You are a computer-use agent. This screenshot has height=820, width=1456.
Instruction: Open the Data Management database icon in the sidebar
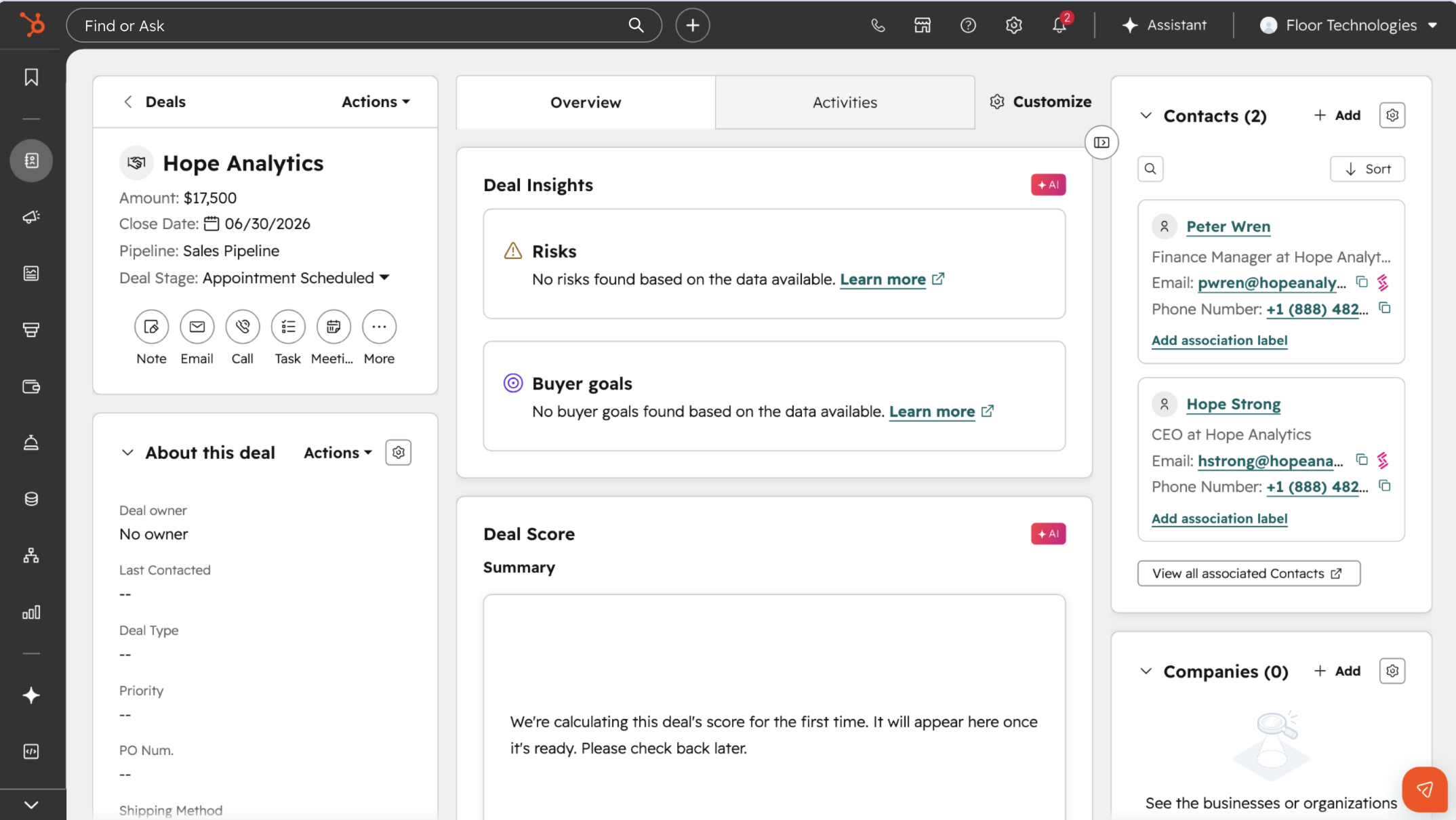(31, 499)
